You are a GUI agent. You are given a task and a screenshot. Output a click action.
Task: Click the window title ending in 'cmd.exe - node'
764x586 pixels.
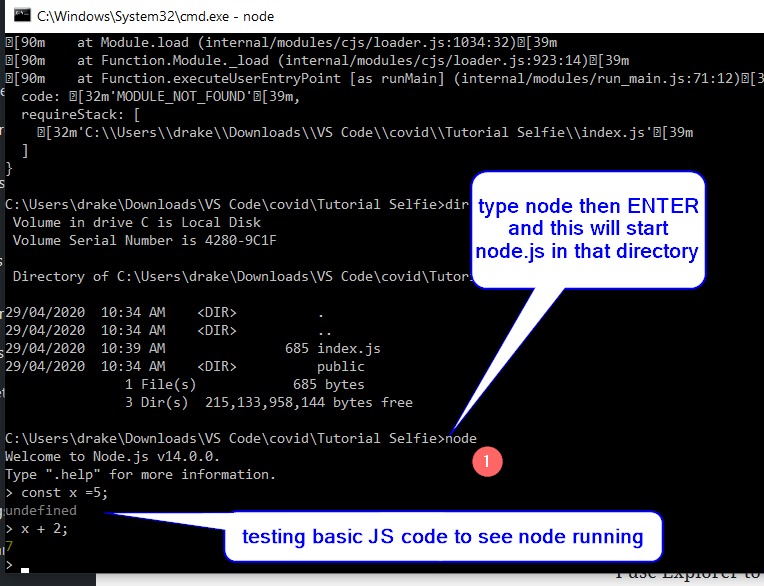pyautogui.click(x=155, y=16)
